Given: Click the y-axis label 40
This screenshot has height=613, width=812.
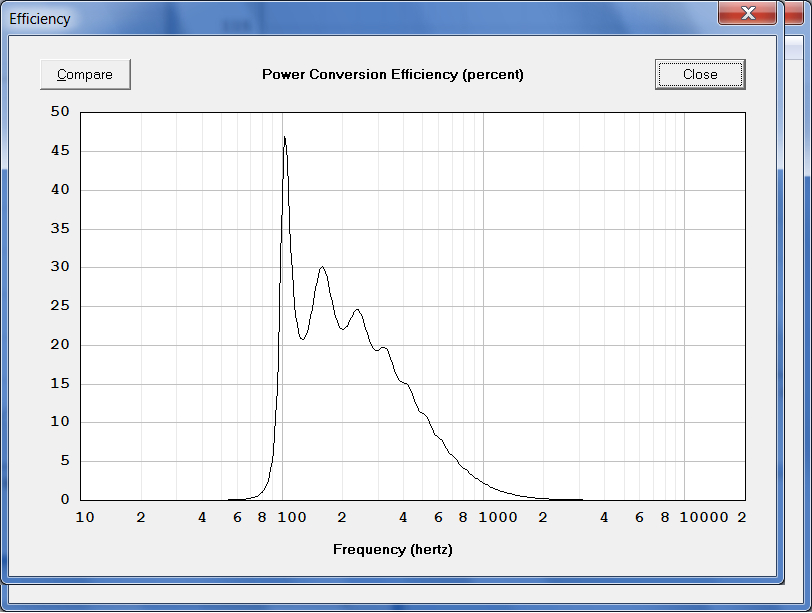Looking at the screenshot, I should (60, 189).
